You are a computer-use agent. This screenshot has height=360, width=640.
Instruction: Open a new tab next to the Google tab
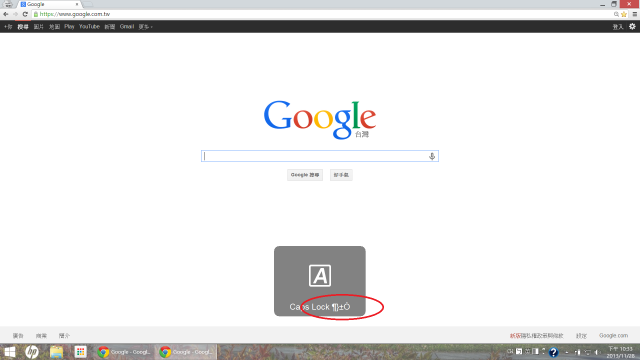coord(88,4)
